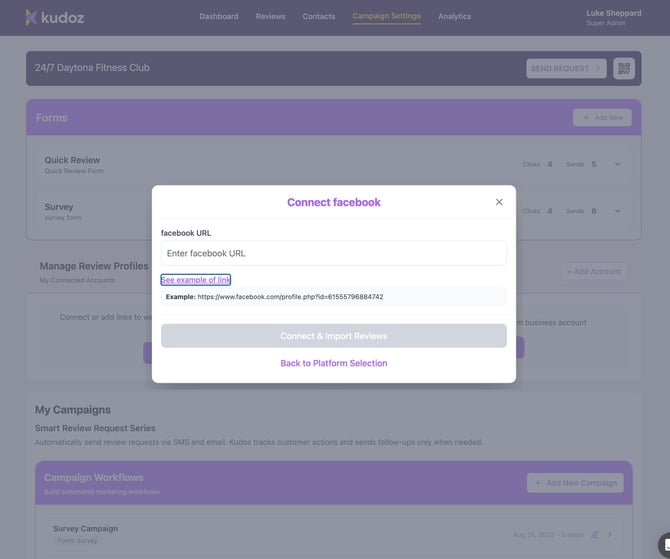Go to the Contacts tab
The image size is (670, 559).
click(319, 17)
